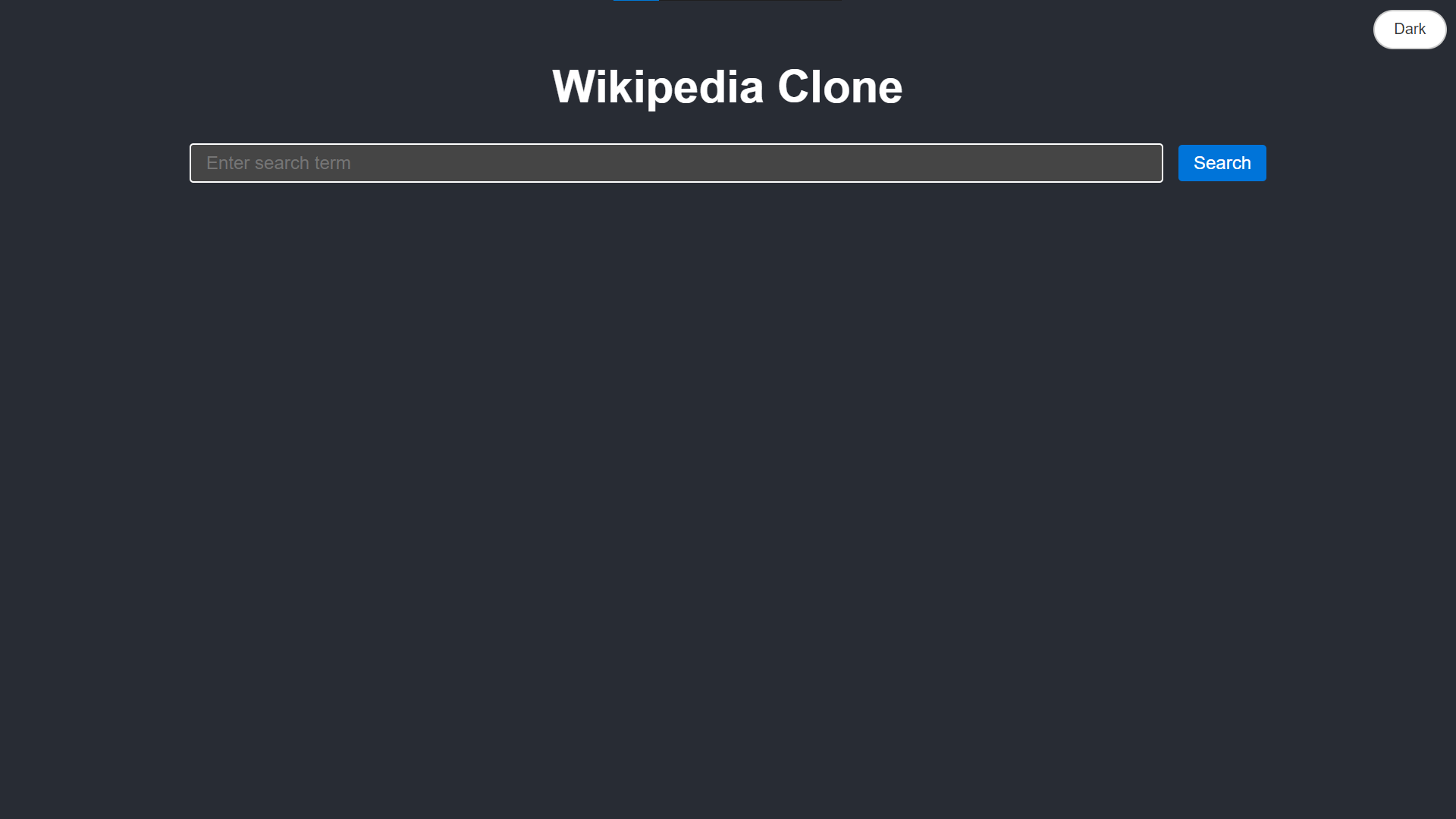This screenshot has height=819, width=1456.
Task: Switch theme using the Dark pill button
Action: [x=1410, y=30]
